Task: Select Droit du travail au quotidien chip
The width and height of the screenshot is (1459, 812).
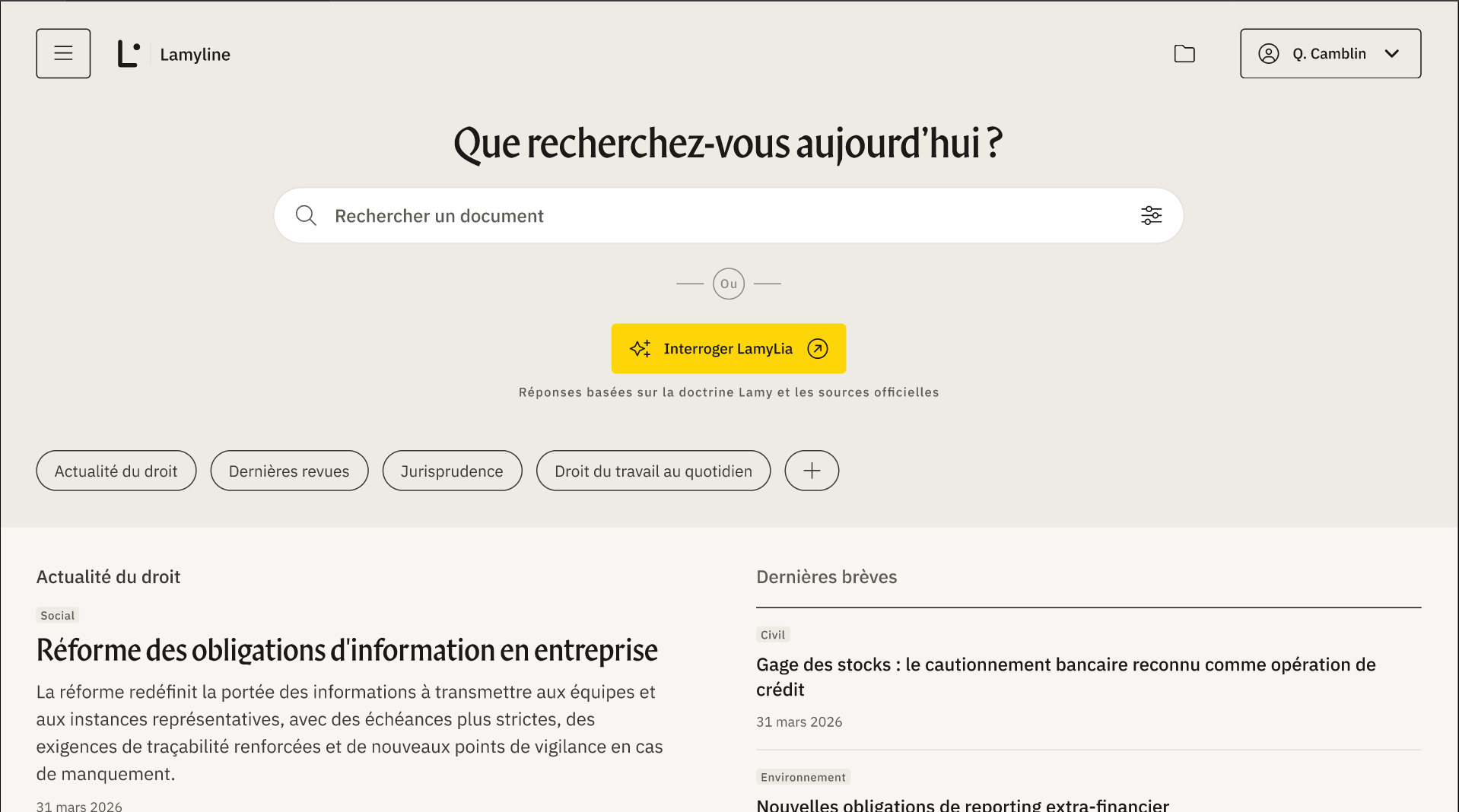Action: pos(653,471)
